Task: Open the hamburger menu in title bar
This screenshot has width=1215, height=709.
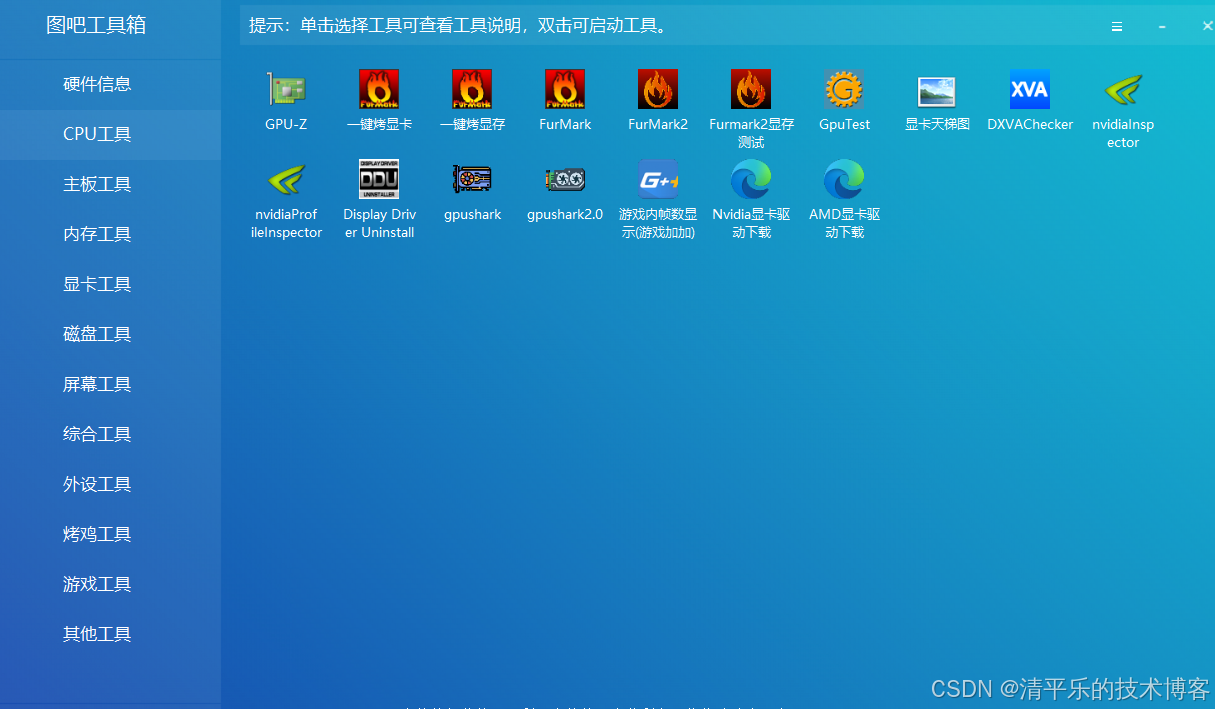Action: click(x=1117, y=27)
